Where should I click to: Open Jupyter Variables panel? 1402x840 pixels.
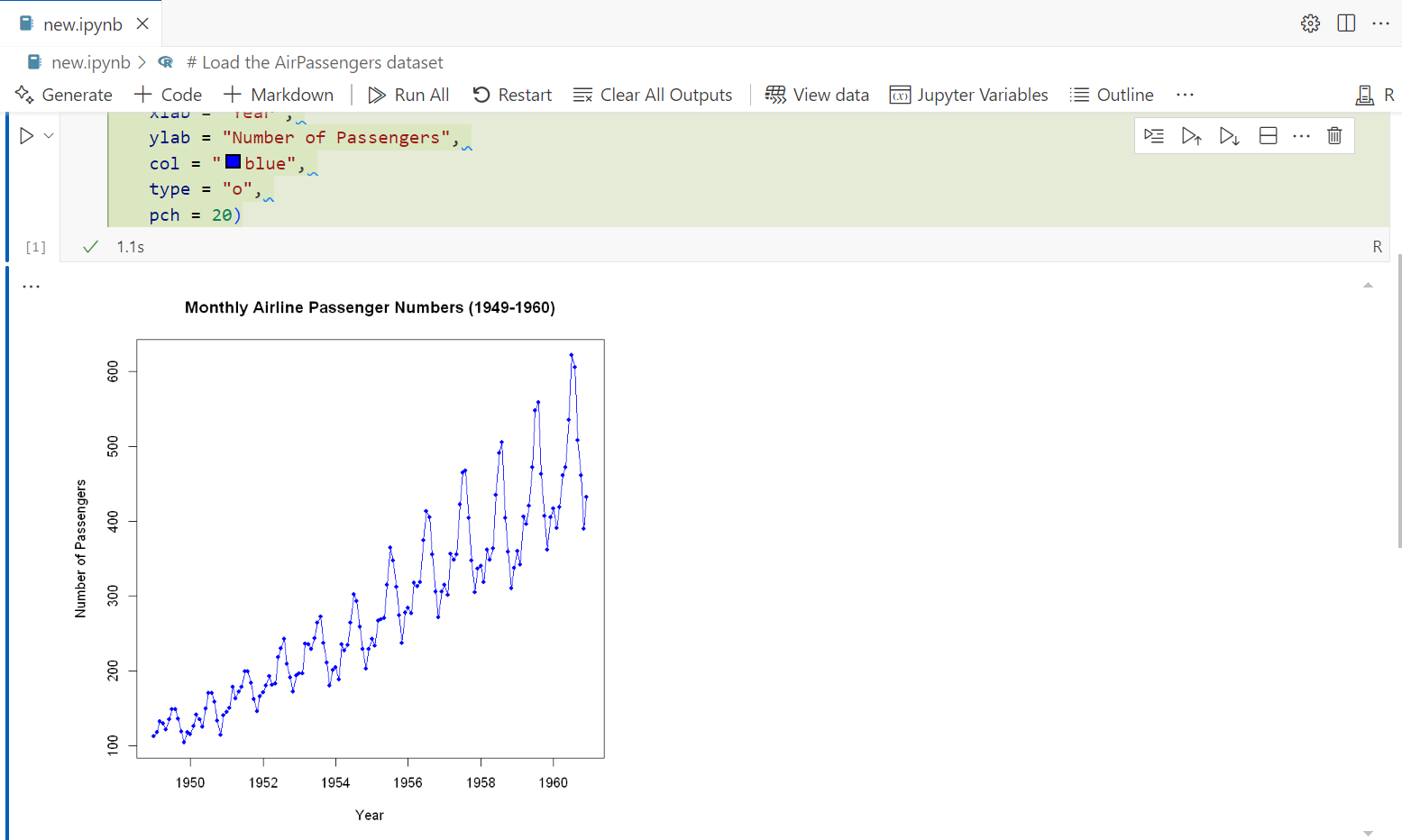(x=969, y=95)
